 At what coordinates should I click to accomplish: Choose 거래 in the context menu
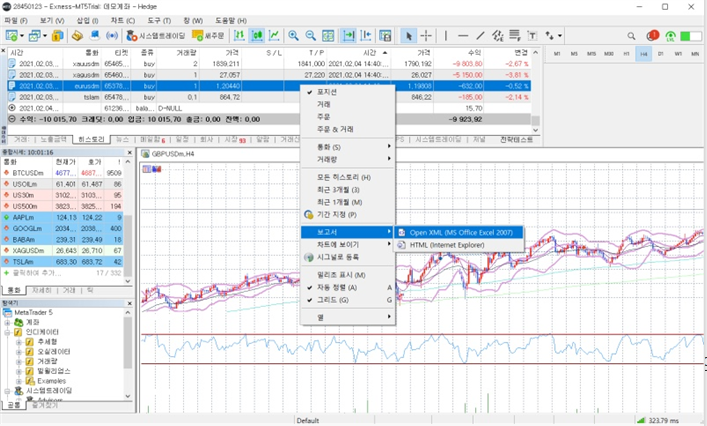coord(348,104)
